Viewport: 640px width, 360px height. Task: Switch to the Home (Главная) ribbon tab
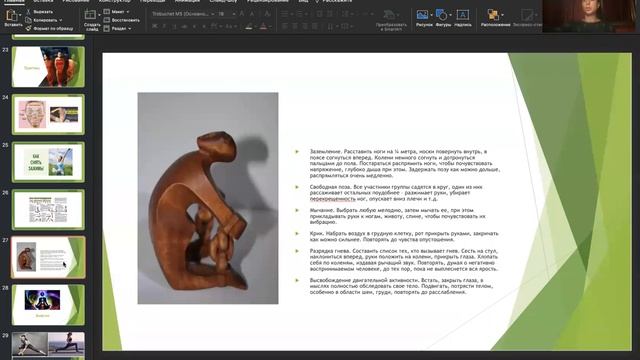pos(14,1)
